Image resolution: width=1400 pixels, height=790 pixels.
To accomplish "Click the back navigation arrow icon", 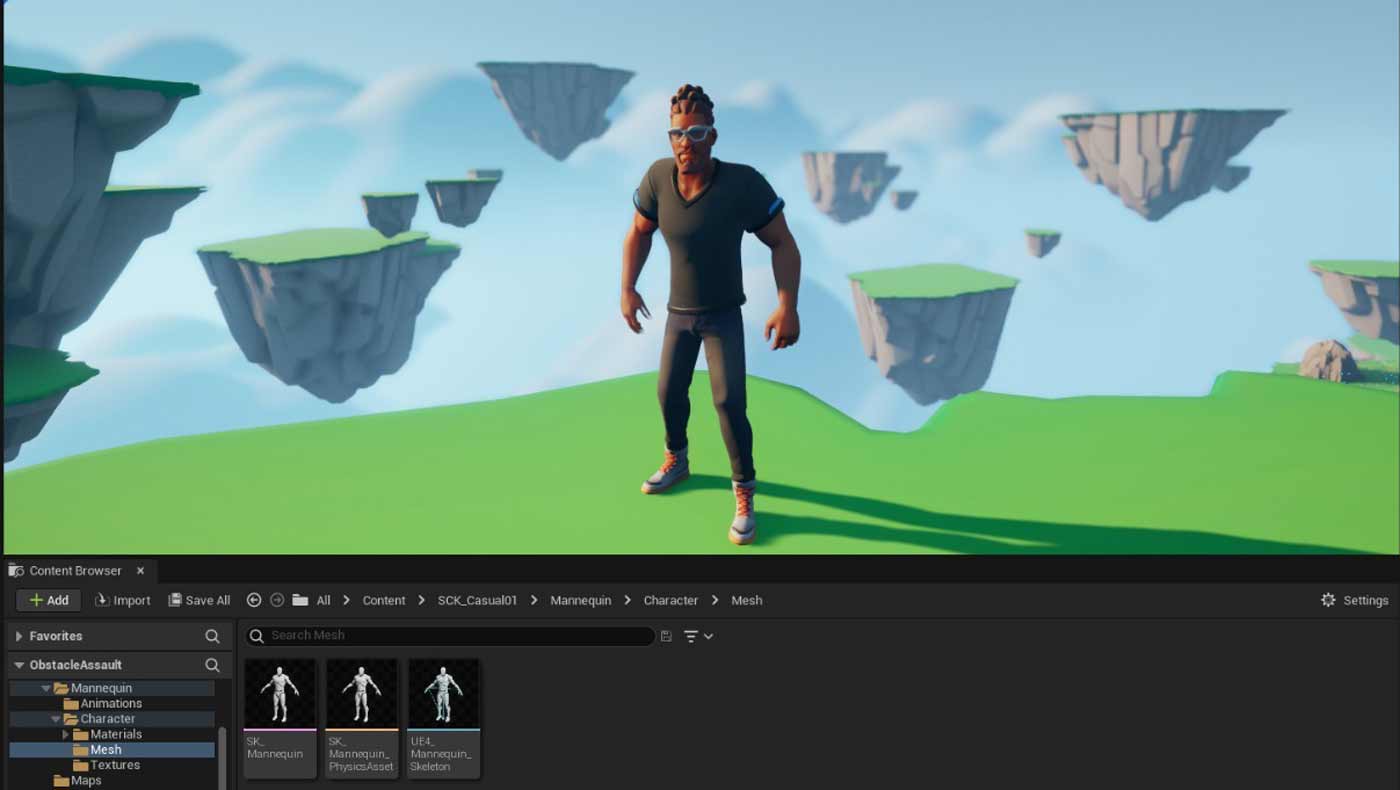I will 254,600.
